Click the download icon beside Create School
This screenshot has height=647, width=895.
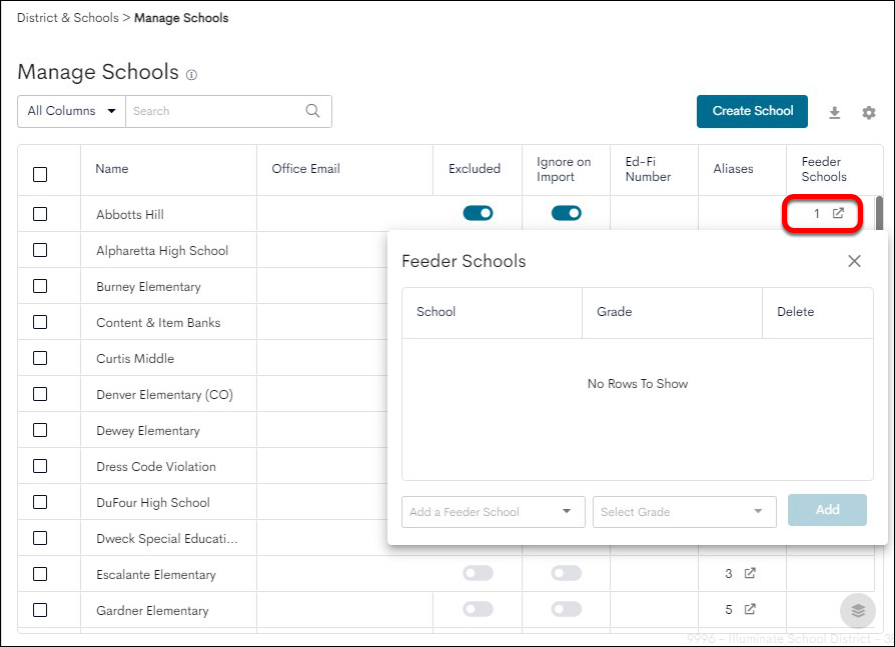[834, 113]
